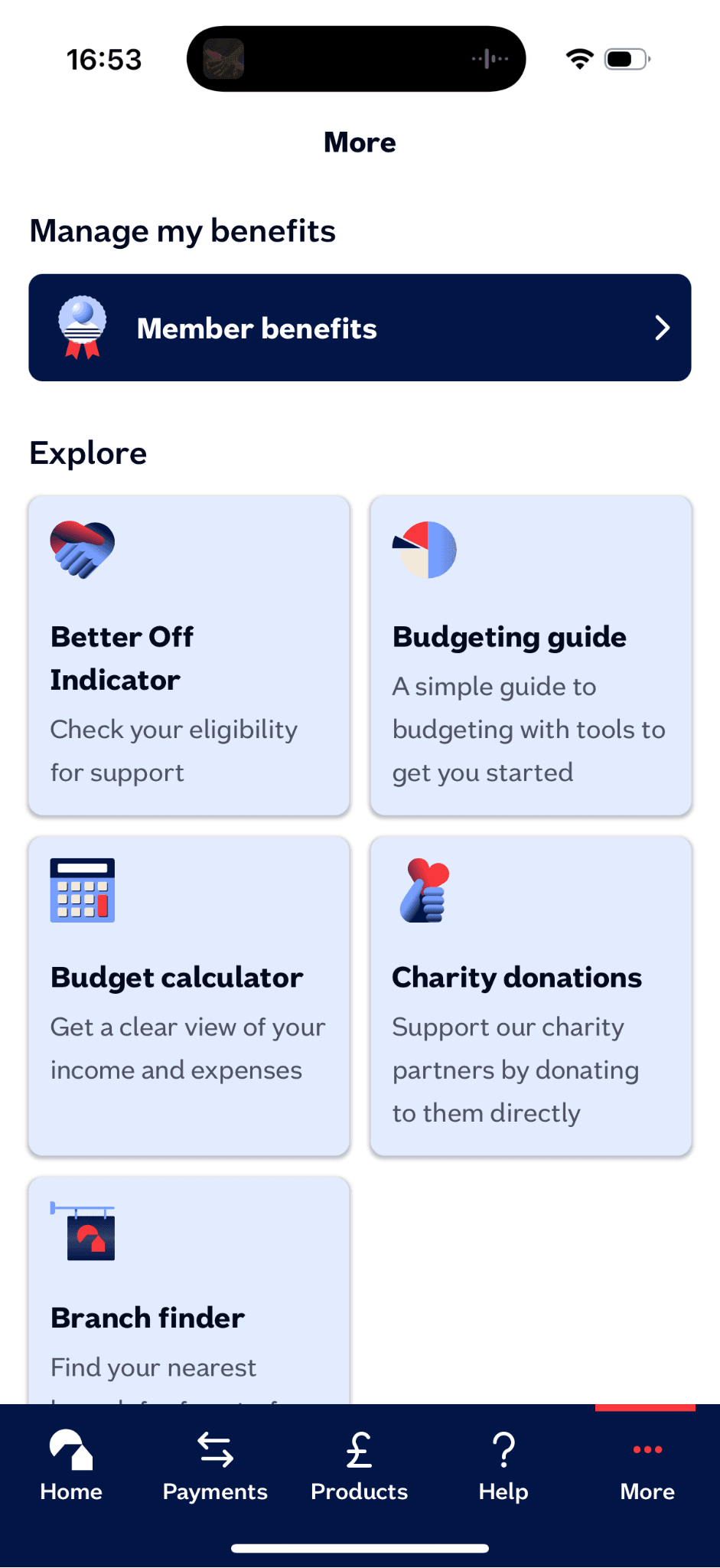Tap the Budgeting guide pie chart icon
The height and width of the screenshot is (1568, 720).
click(x=425, y=550)
